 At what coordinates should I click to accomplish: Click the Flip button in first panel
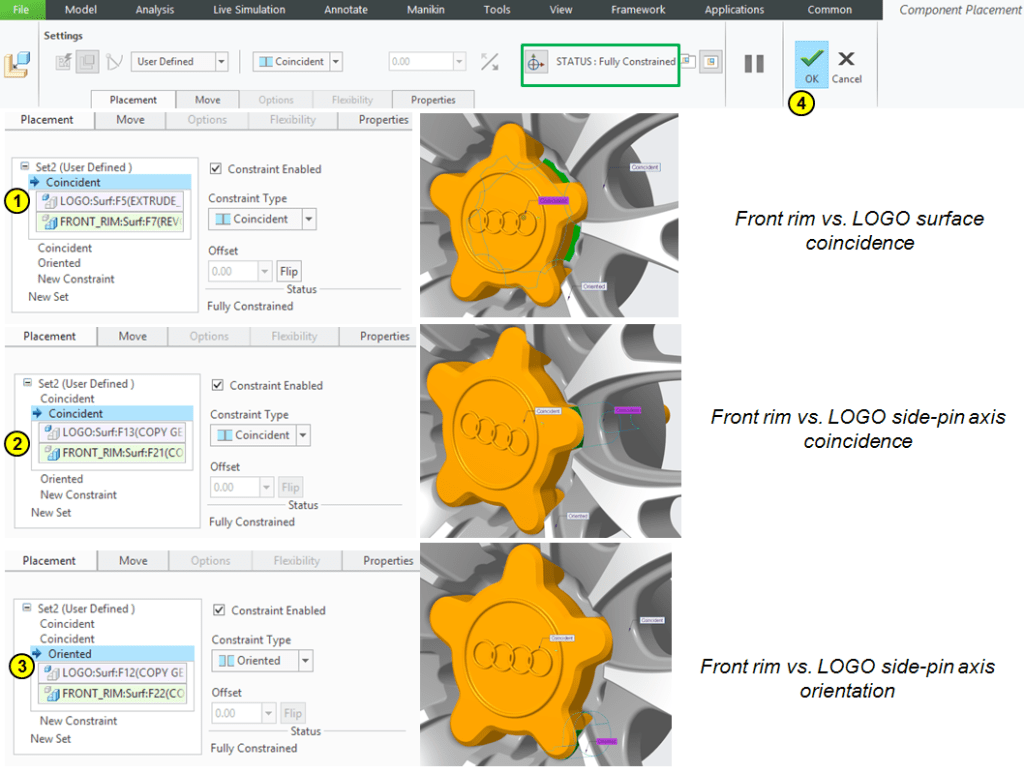tap(288, 272)
